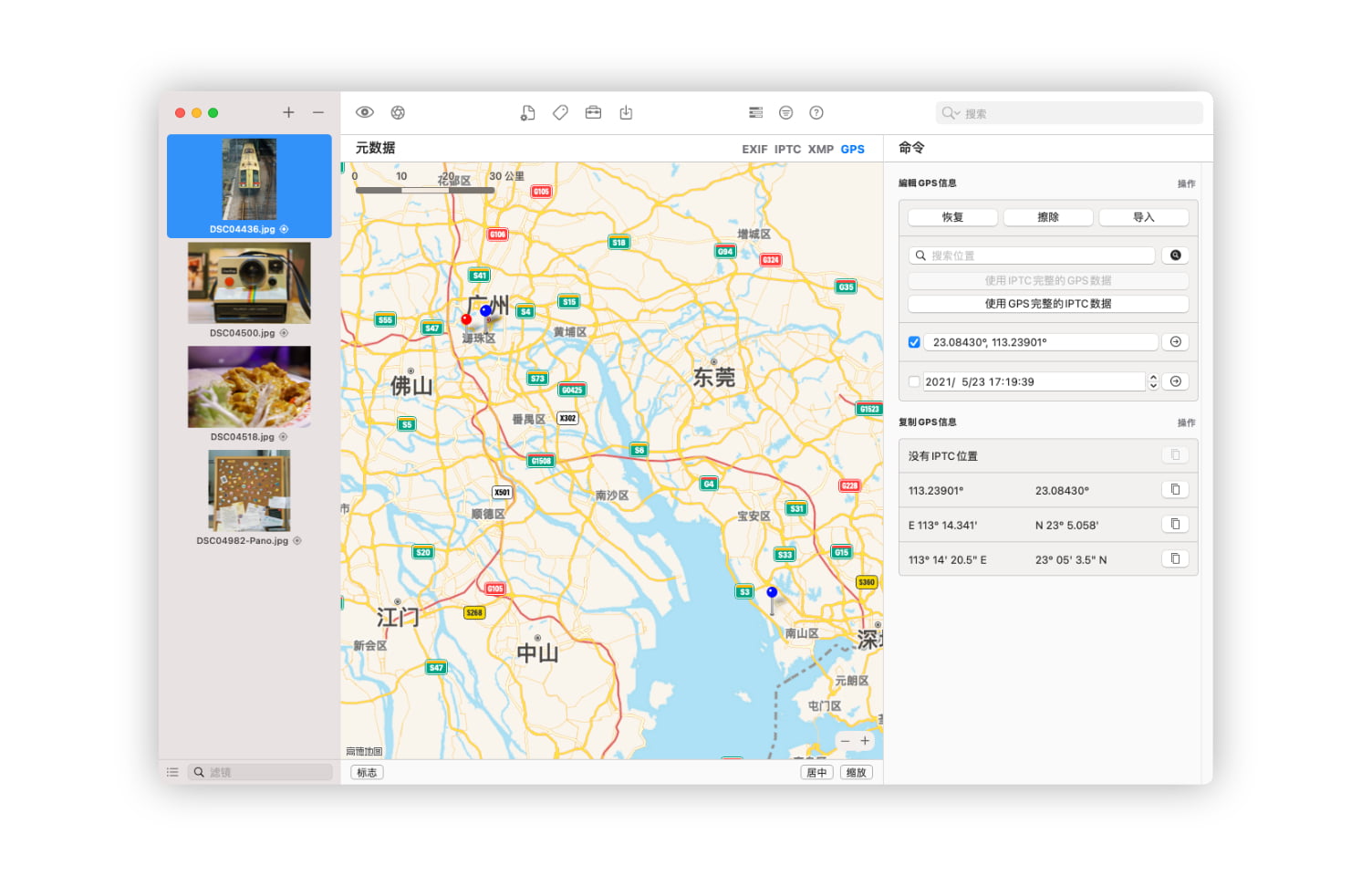Open the 操作 menu for 复制GPS信息
1372x876 pixels.
tap(1186, 422)
